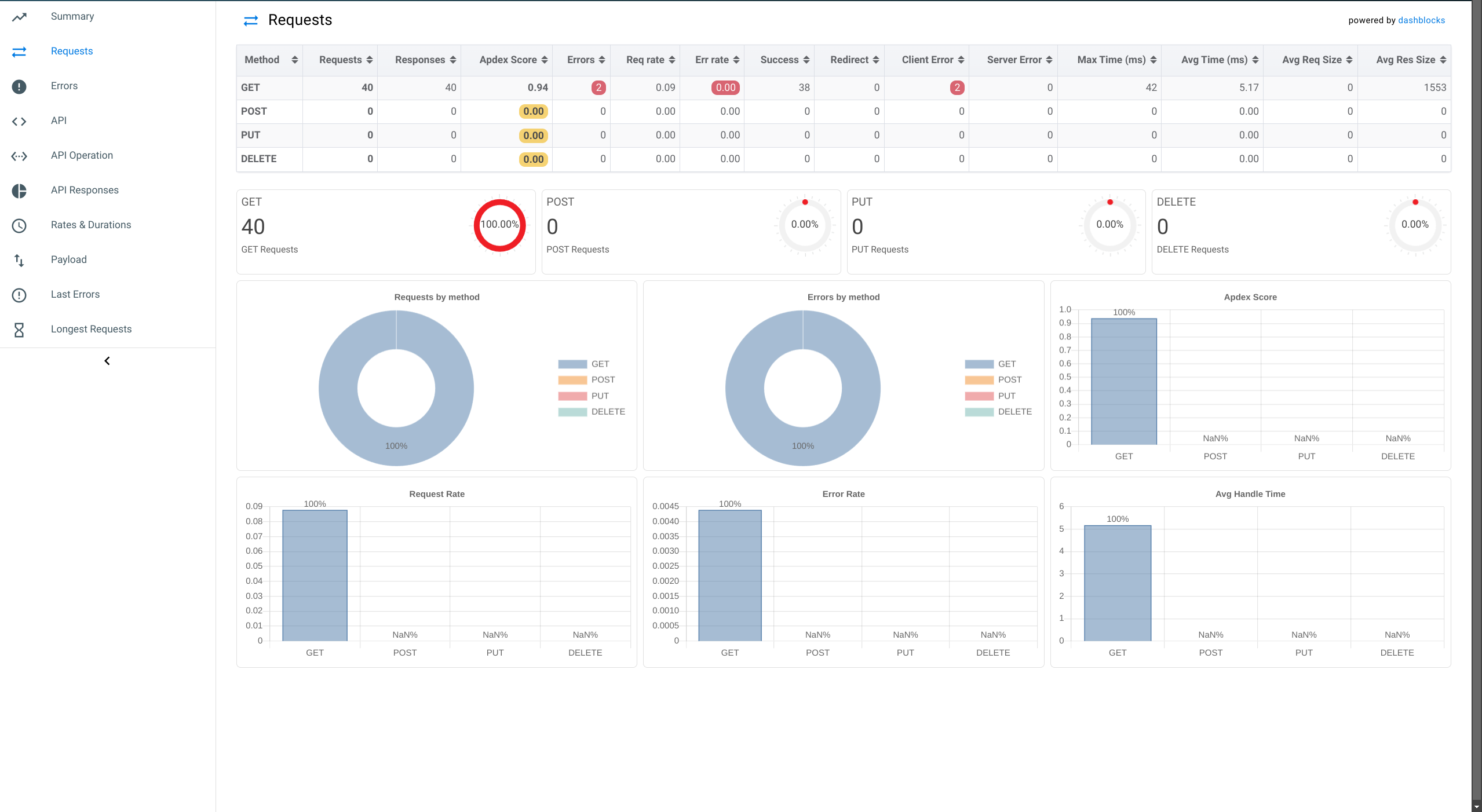Image resolution: width=1482 pixels, height=812 pixels.
Task: Click the Summary trending-line icon
Action: [19, 17]
